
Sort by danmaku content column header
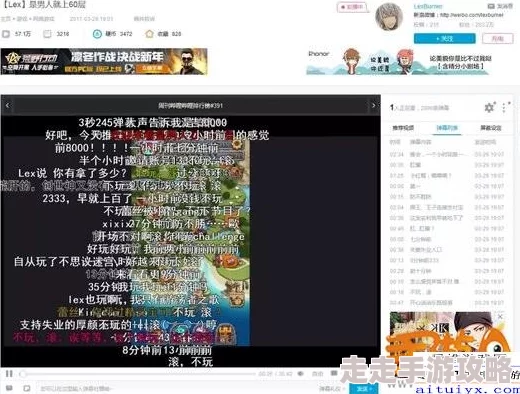pyautogui.click(x=420, y=142)
